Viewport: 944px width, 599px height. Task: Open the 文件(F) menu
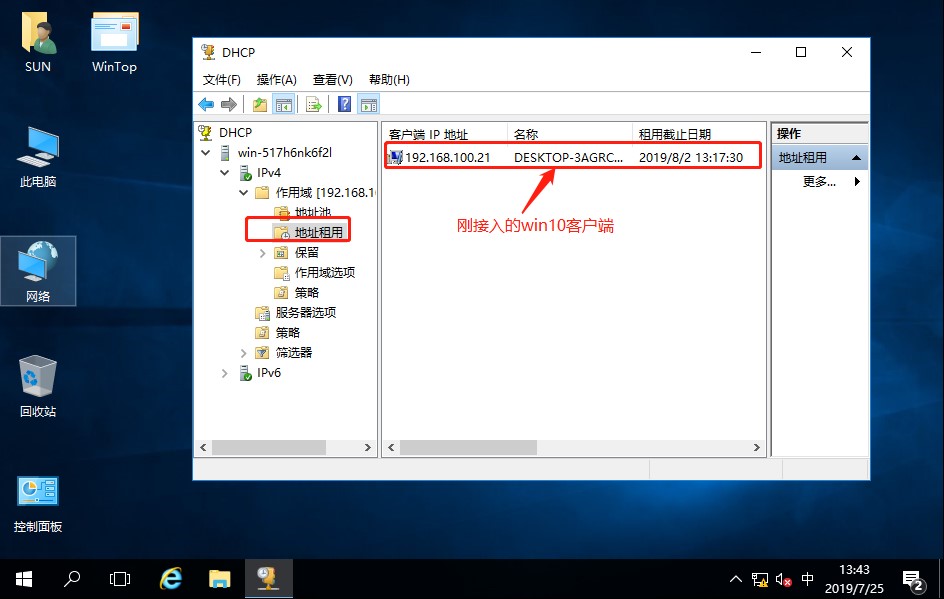[x=222, y=79]
